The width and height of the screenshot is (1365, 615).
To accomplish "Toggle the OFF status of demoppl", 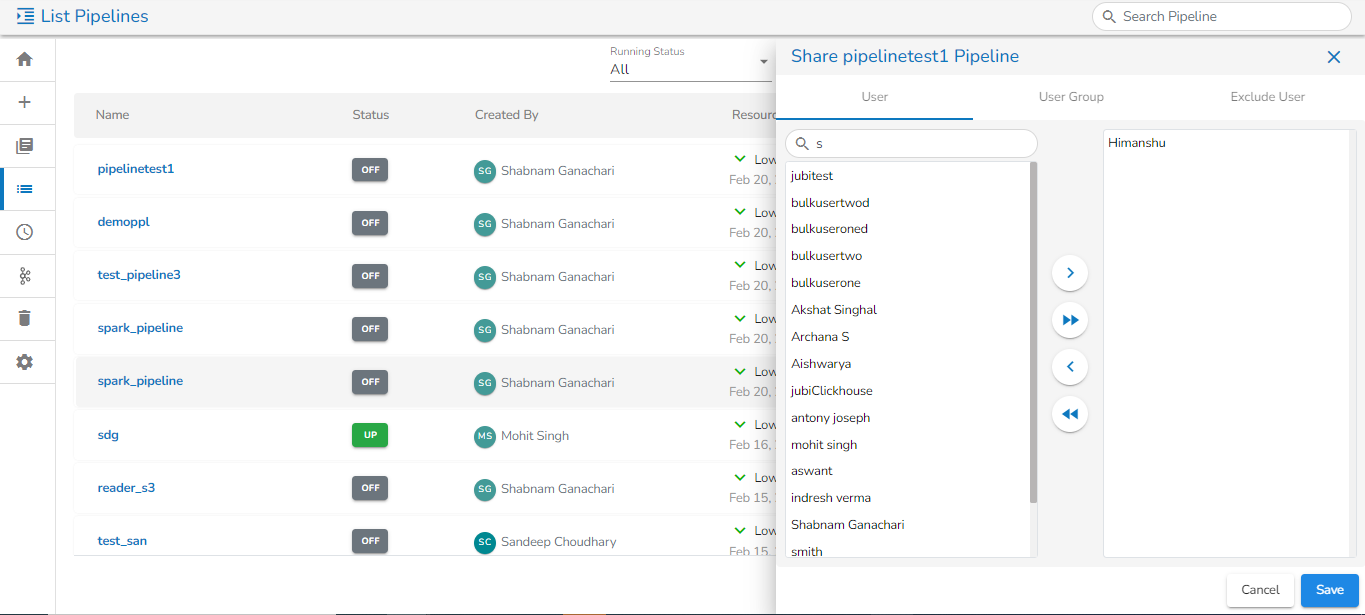I will tap(369, 223).
